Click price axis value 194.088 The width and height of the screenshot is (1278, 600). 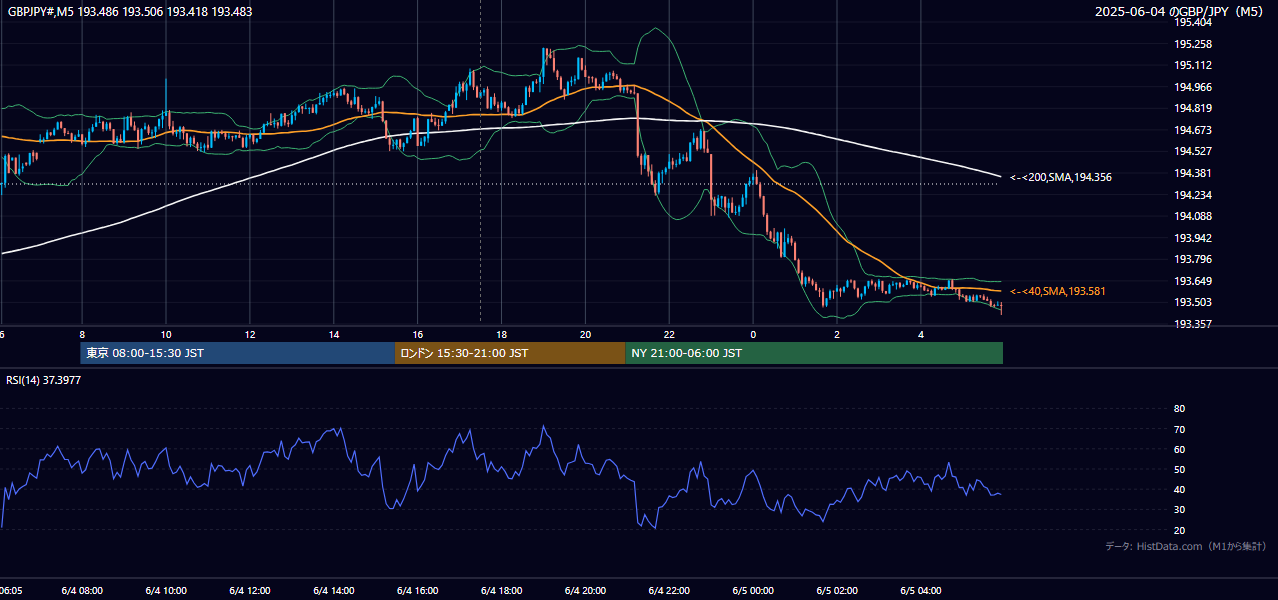pos(1193,216)
